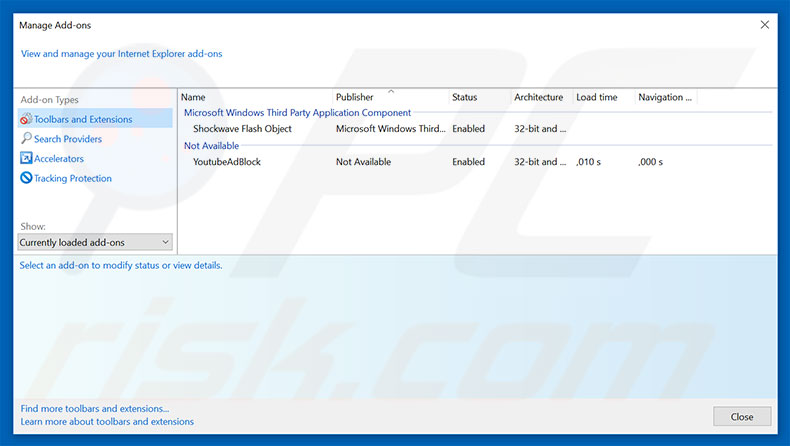
Task: Collapse the Not Available group header
Action: click(x=211, y=146)
